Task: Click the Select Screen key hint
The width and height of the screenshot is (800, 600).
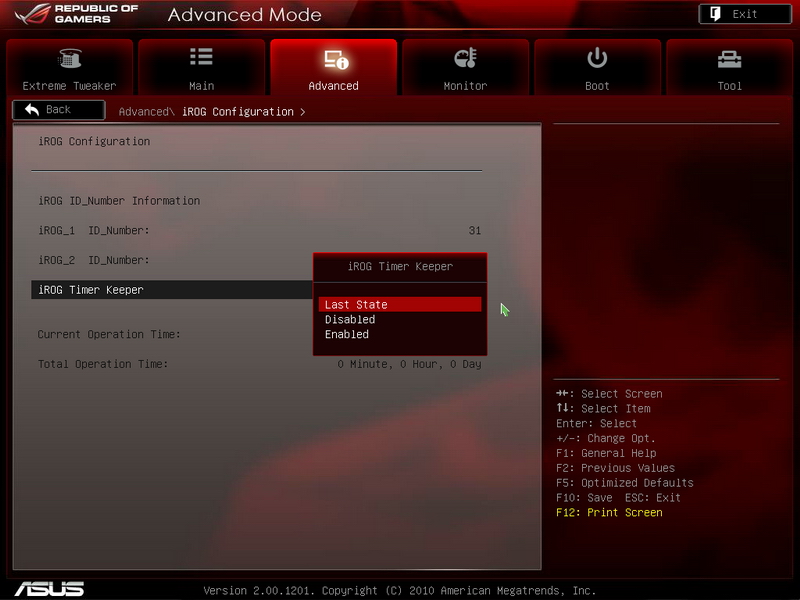Action: pos(609,394)
